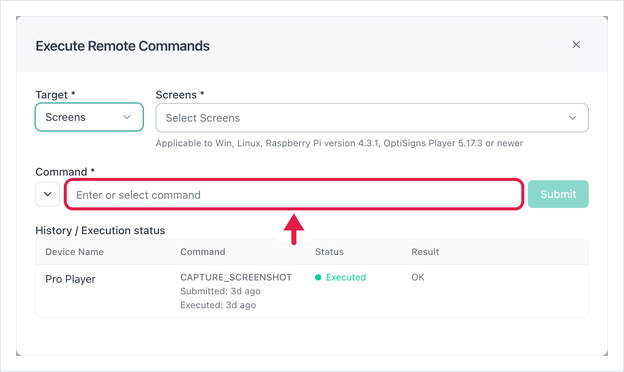Click the Device Name column header
This screenshot has height=372, width=624.
coord(74,252)
